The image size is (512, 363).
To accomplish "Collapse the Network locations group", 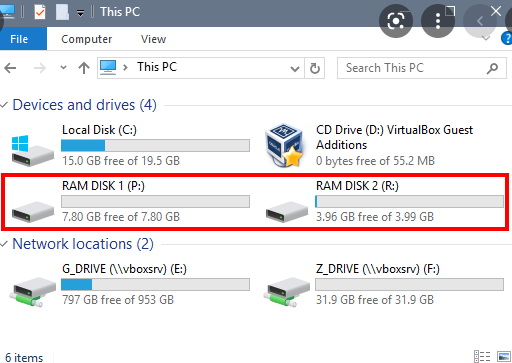I will 4,244.
